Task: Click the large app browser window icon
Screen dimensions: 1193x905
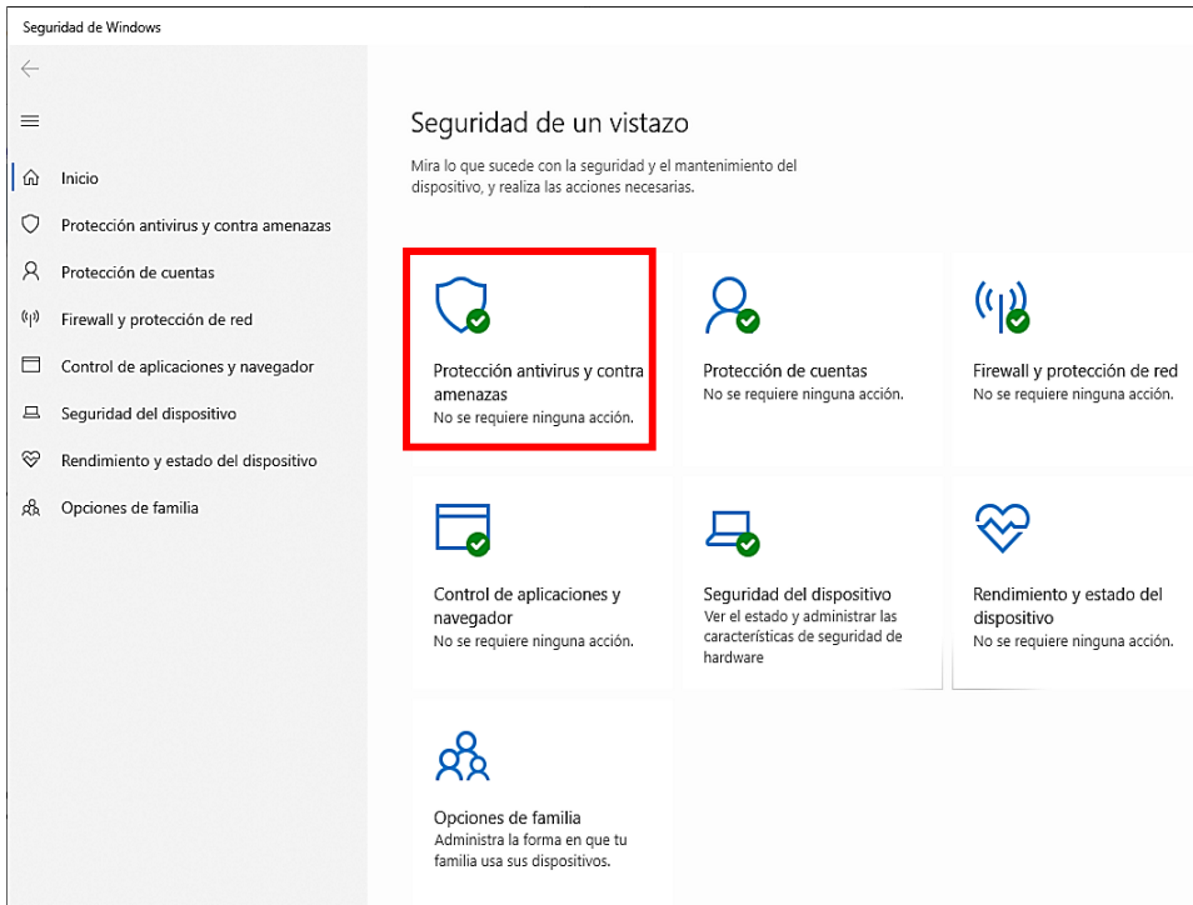Action: (463, 530)
